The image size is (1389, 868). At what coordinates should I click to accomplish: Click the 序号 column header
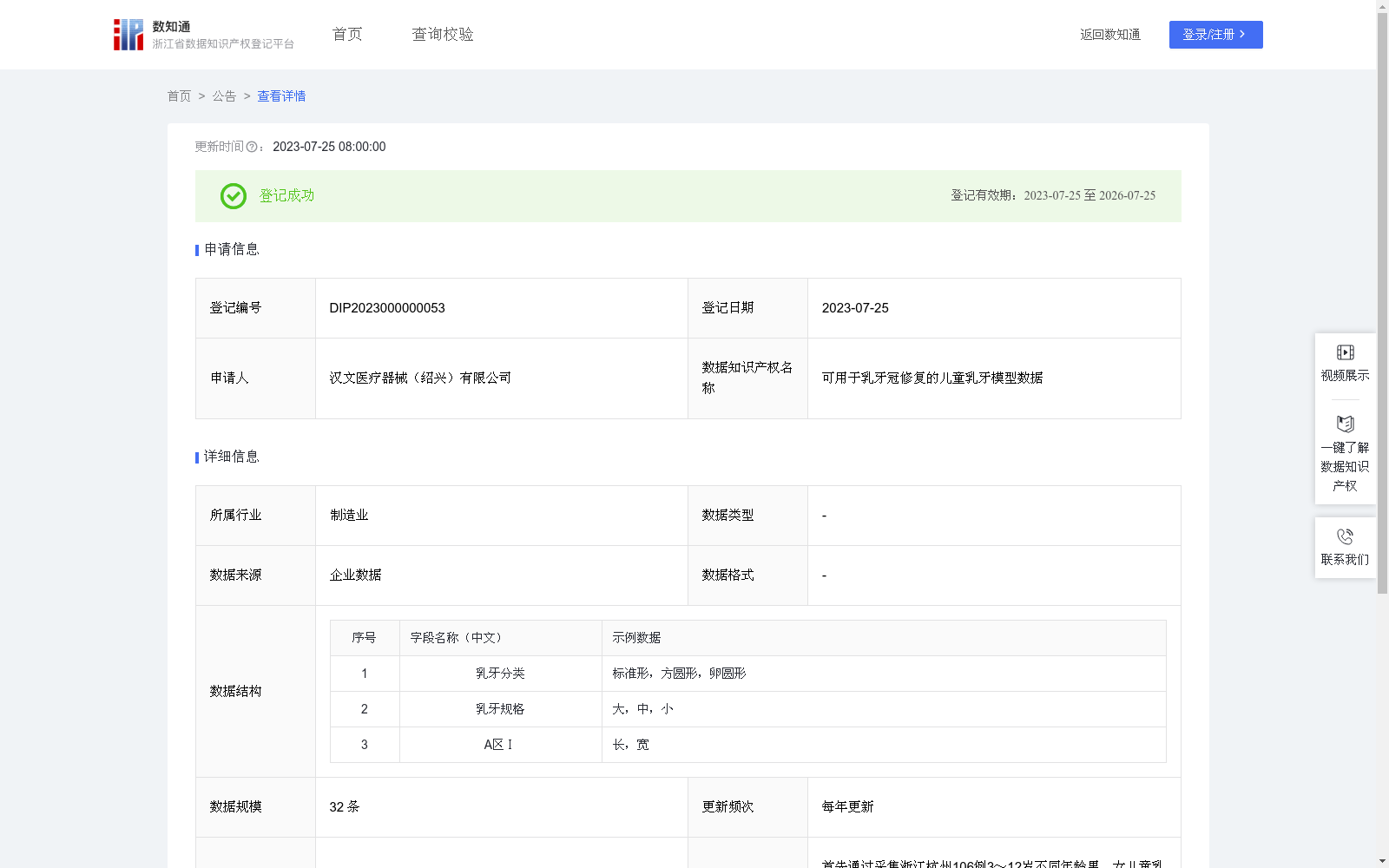[364, 638]
